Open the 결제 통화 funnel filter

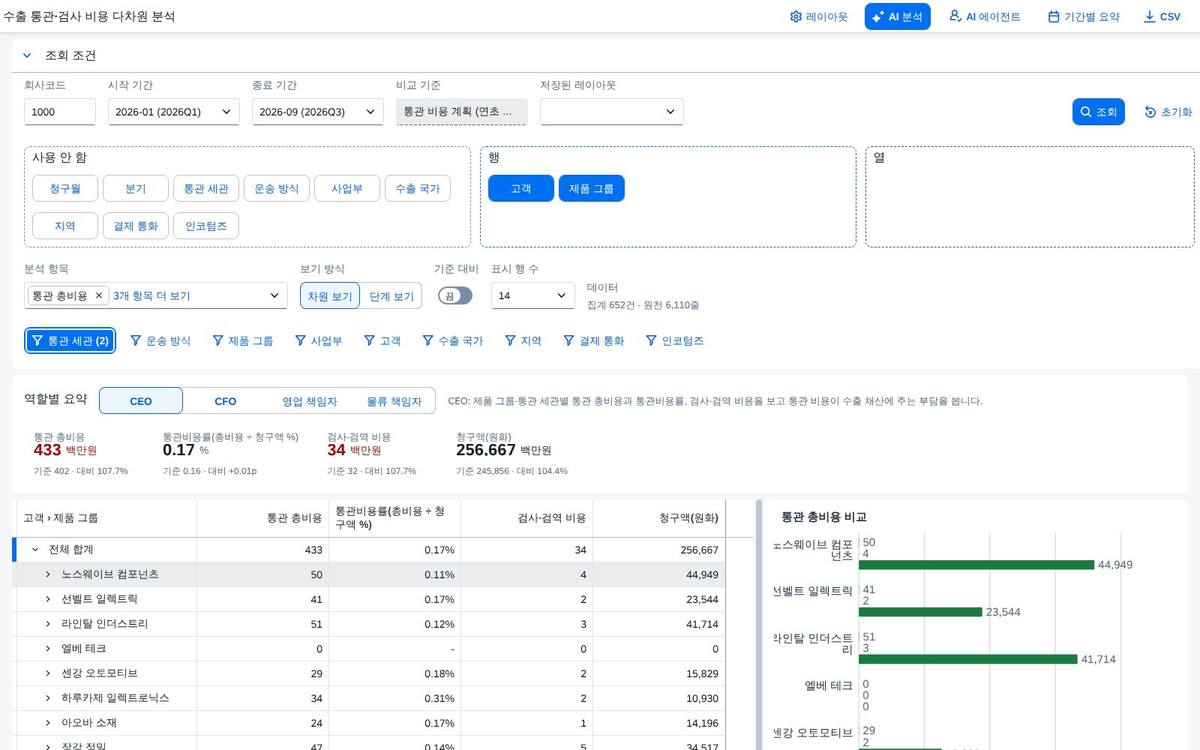coord(593,341)
